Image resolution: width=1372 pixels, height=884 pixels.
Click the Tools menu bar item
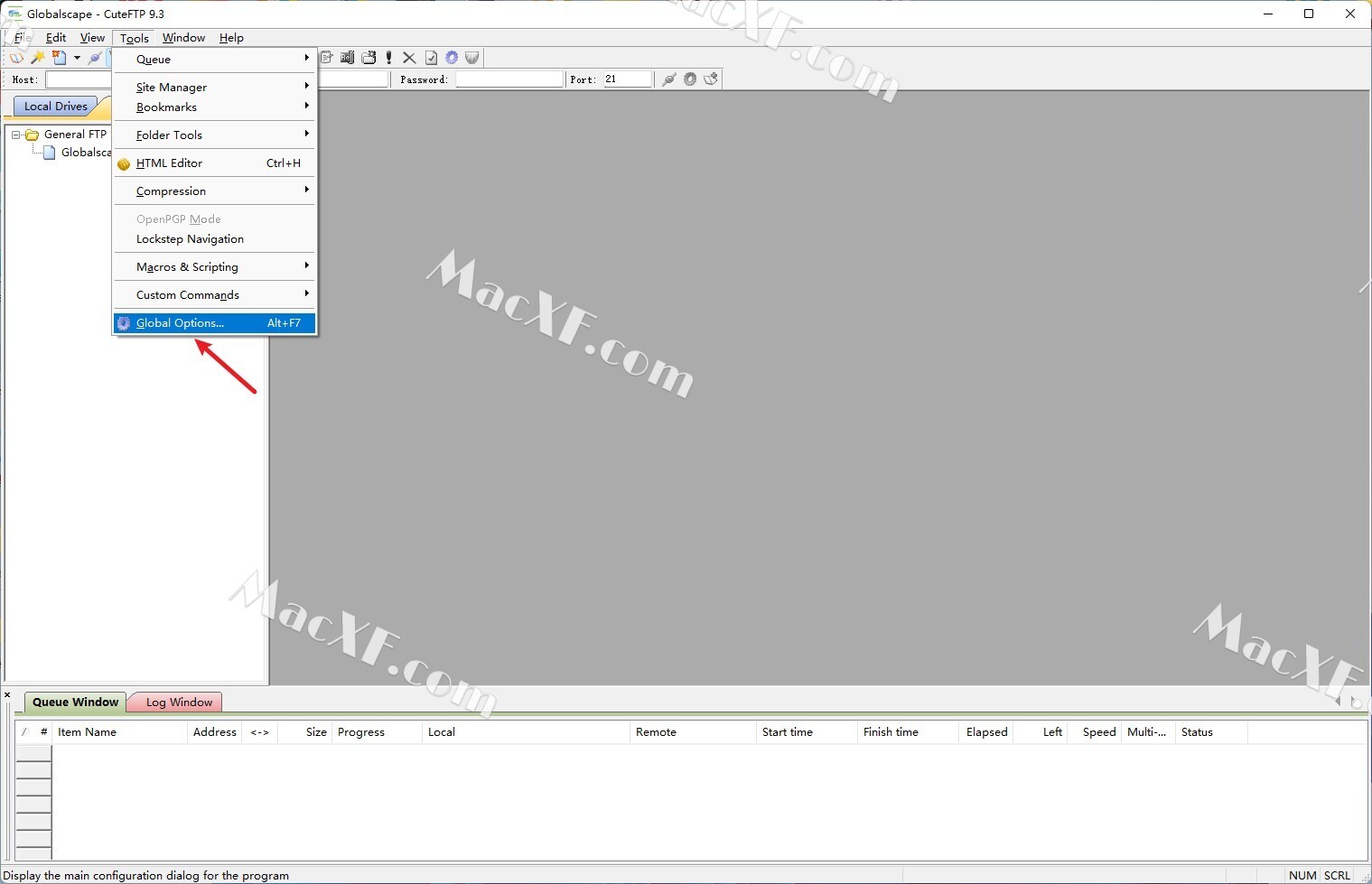pos(135,38)
